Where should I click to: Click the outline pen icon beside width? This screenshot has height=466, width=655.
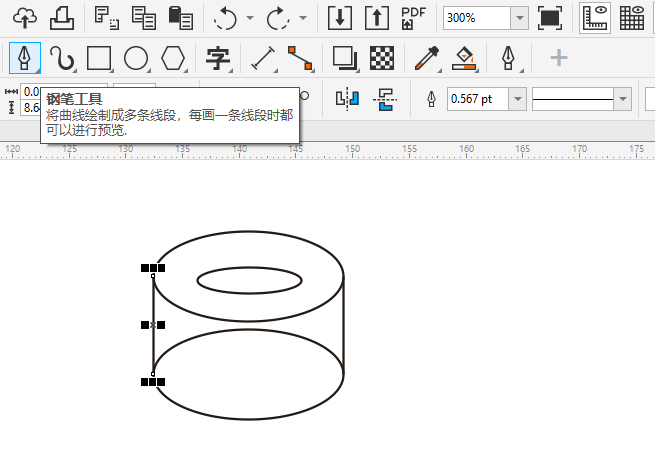click(431, 99)
